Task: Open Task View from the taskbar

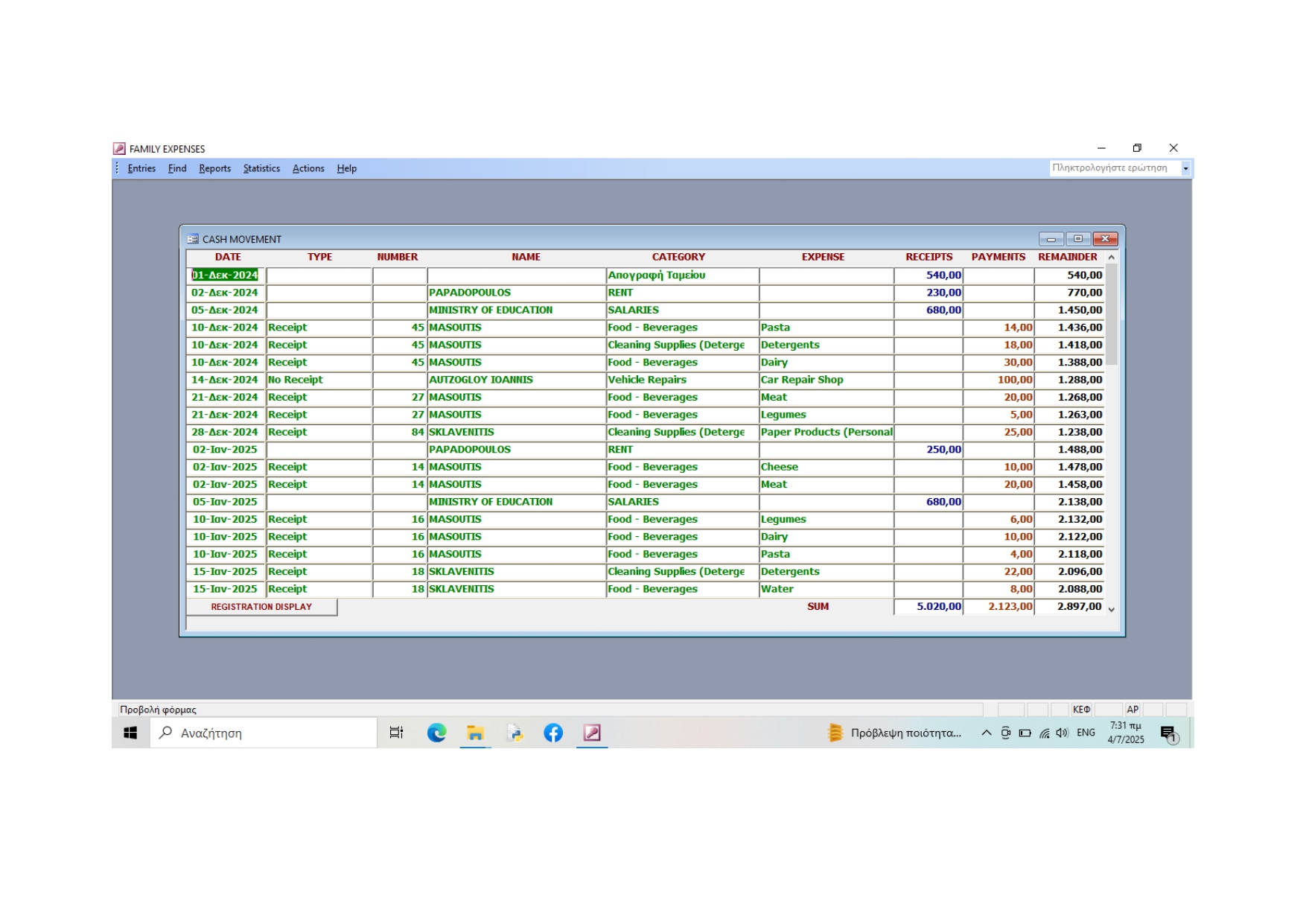Action: (x=396, y=733)
